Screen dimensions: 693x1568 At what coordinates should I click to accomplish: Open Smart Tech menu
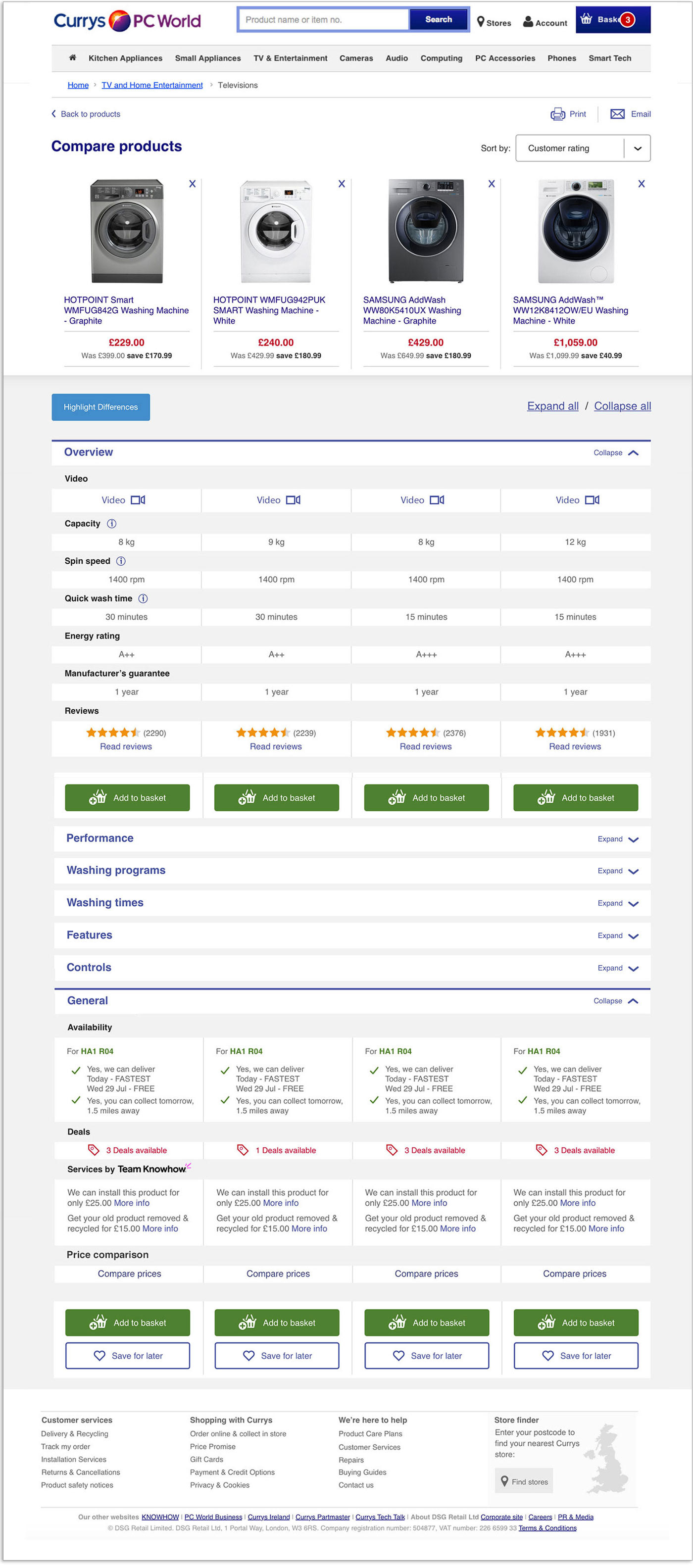point(609,58)
